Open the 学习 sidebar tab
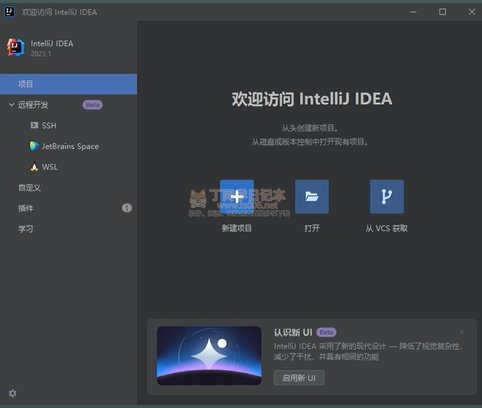Image resolution: width=482 pixels, height=408 pixels. click(68, 229)
